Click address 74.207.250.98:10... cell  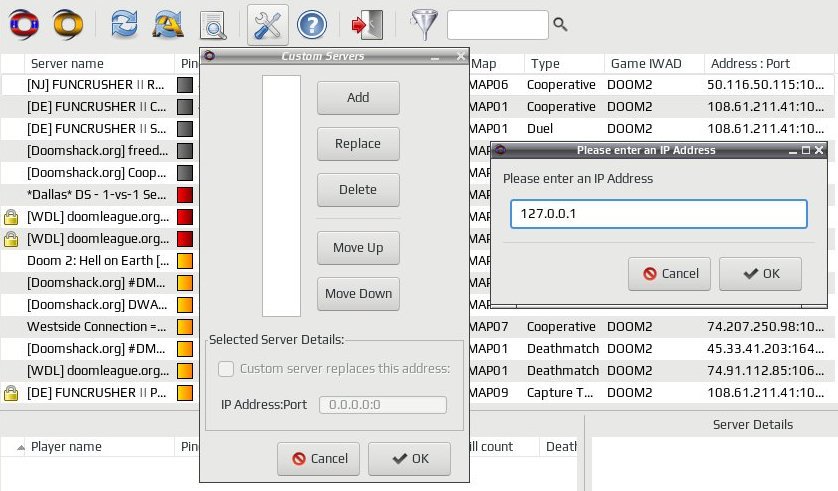coord(765,326)
